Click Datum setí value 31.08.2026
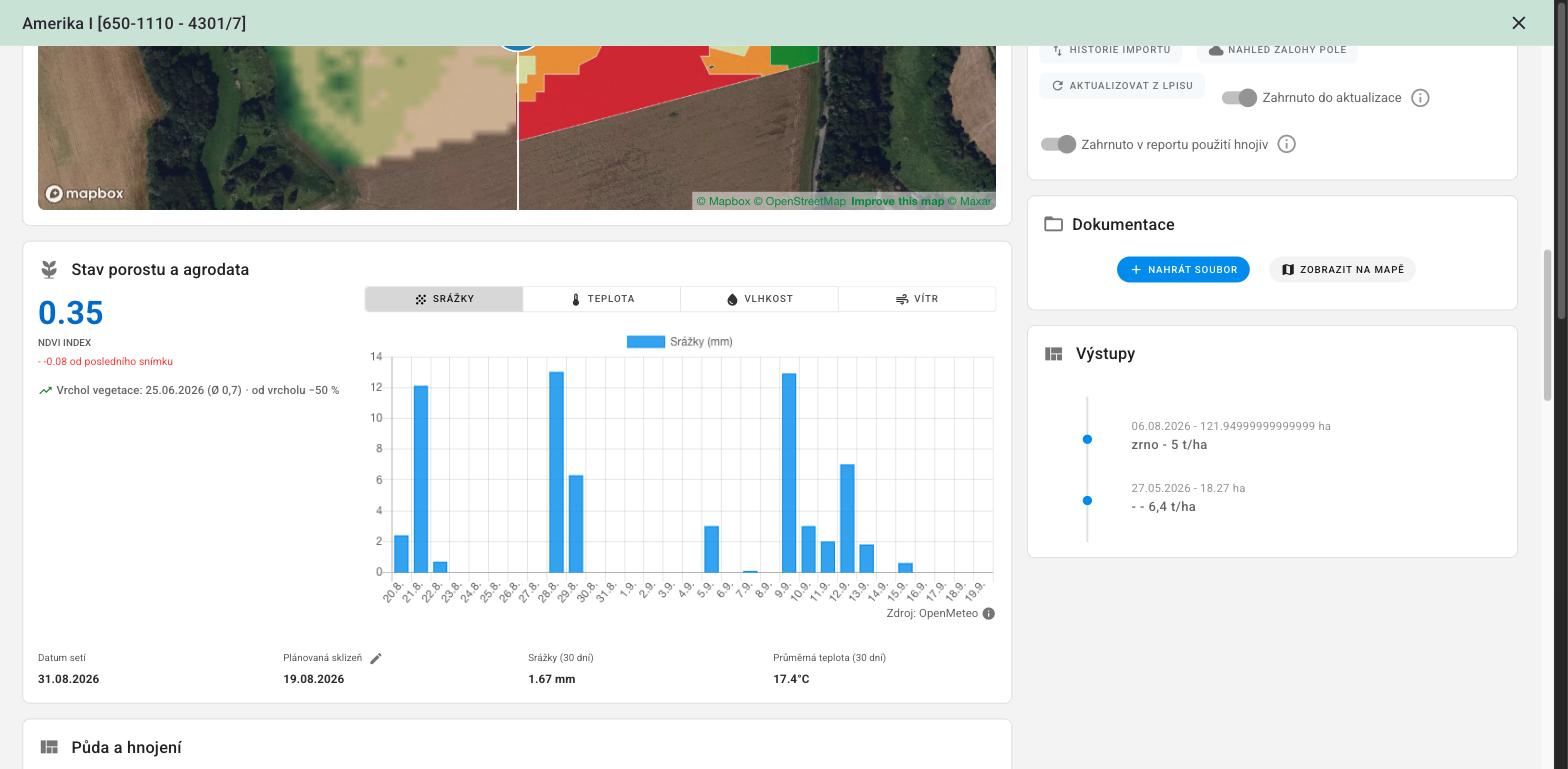Viewport: 1568px width, 769px height. (x=68, y=679)
